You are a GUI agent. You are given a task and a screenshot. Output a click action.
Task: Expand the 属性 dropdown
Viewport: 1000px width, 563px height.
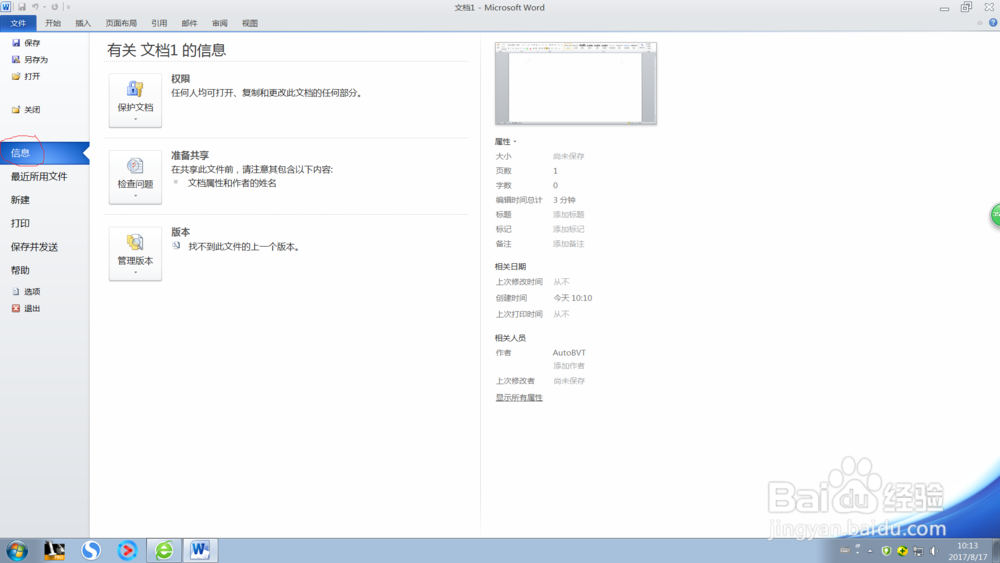506,142
